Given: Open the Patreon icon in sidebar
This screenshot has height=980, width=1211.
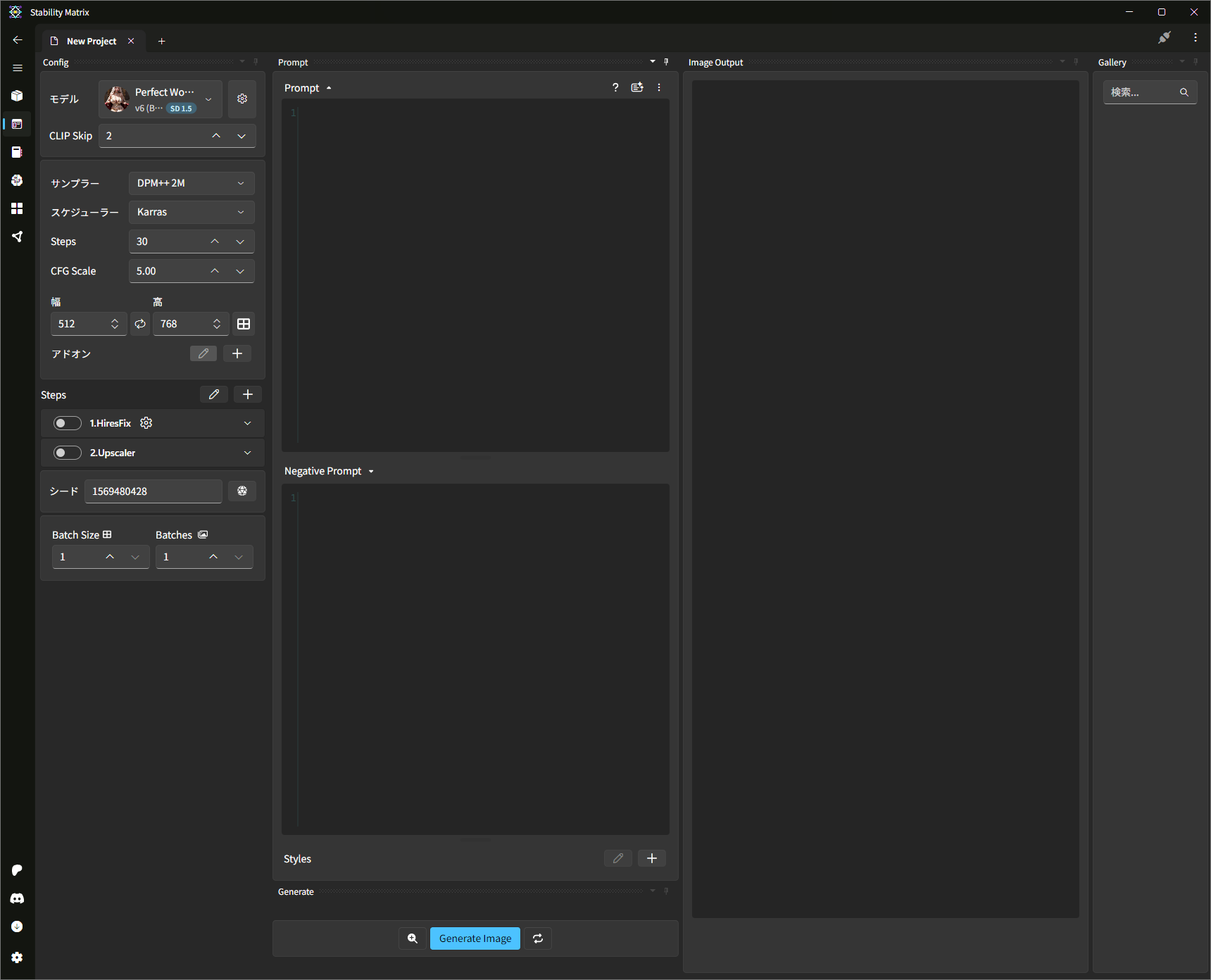Looking at the screenshot, I should point(17,870).
